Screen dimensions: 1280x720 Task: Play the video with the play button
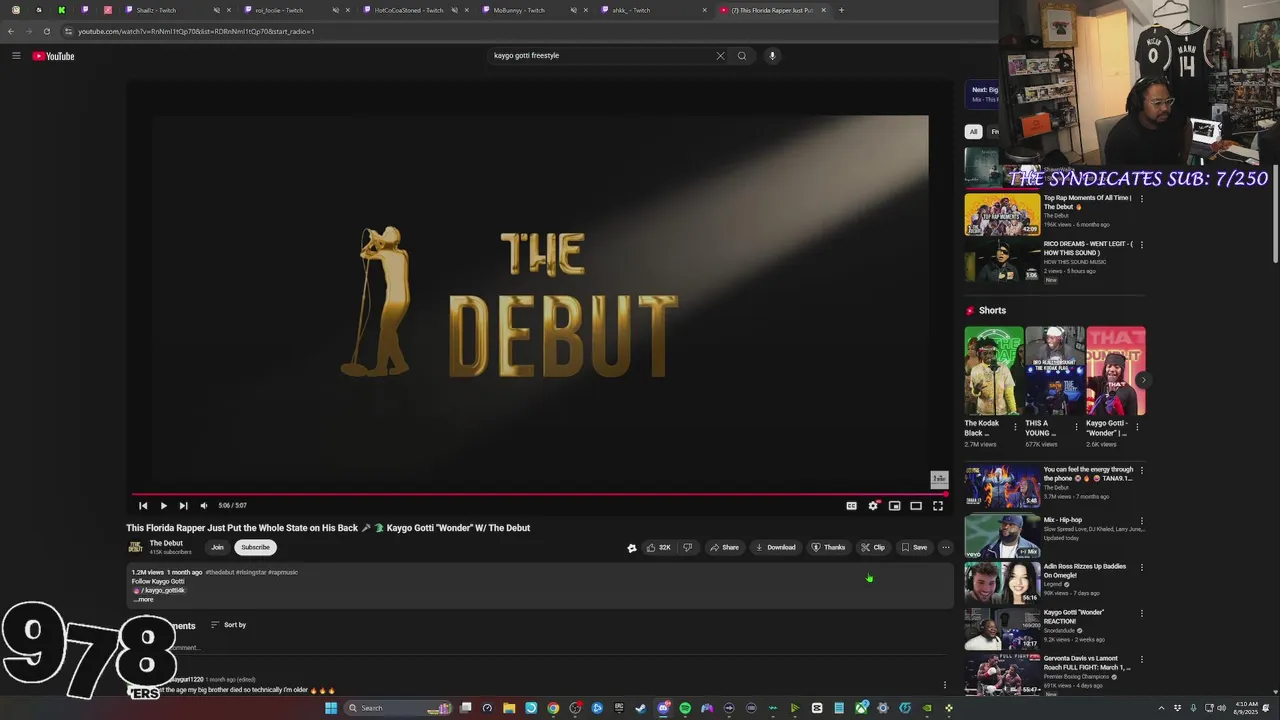pos(163,506)
